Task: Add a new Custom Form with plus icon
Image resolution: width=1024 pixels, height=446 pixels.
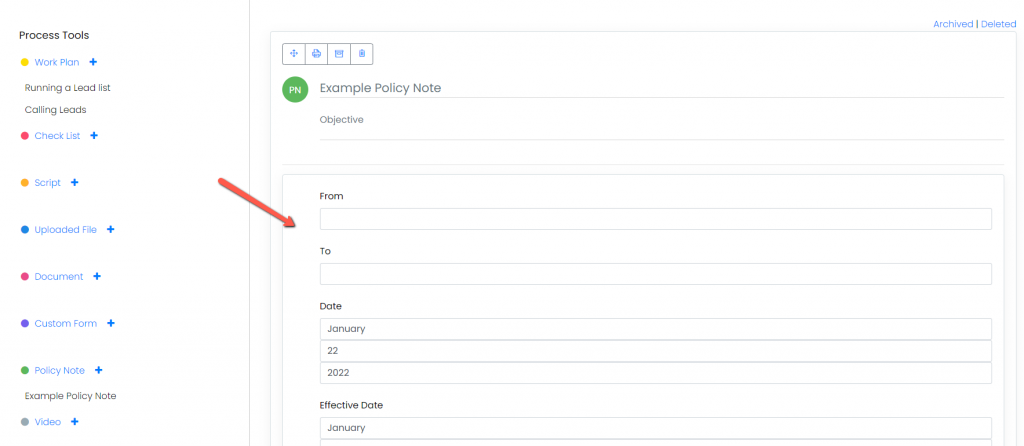Action: [110, 323]
